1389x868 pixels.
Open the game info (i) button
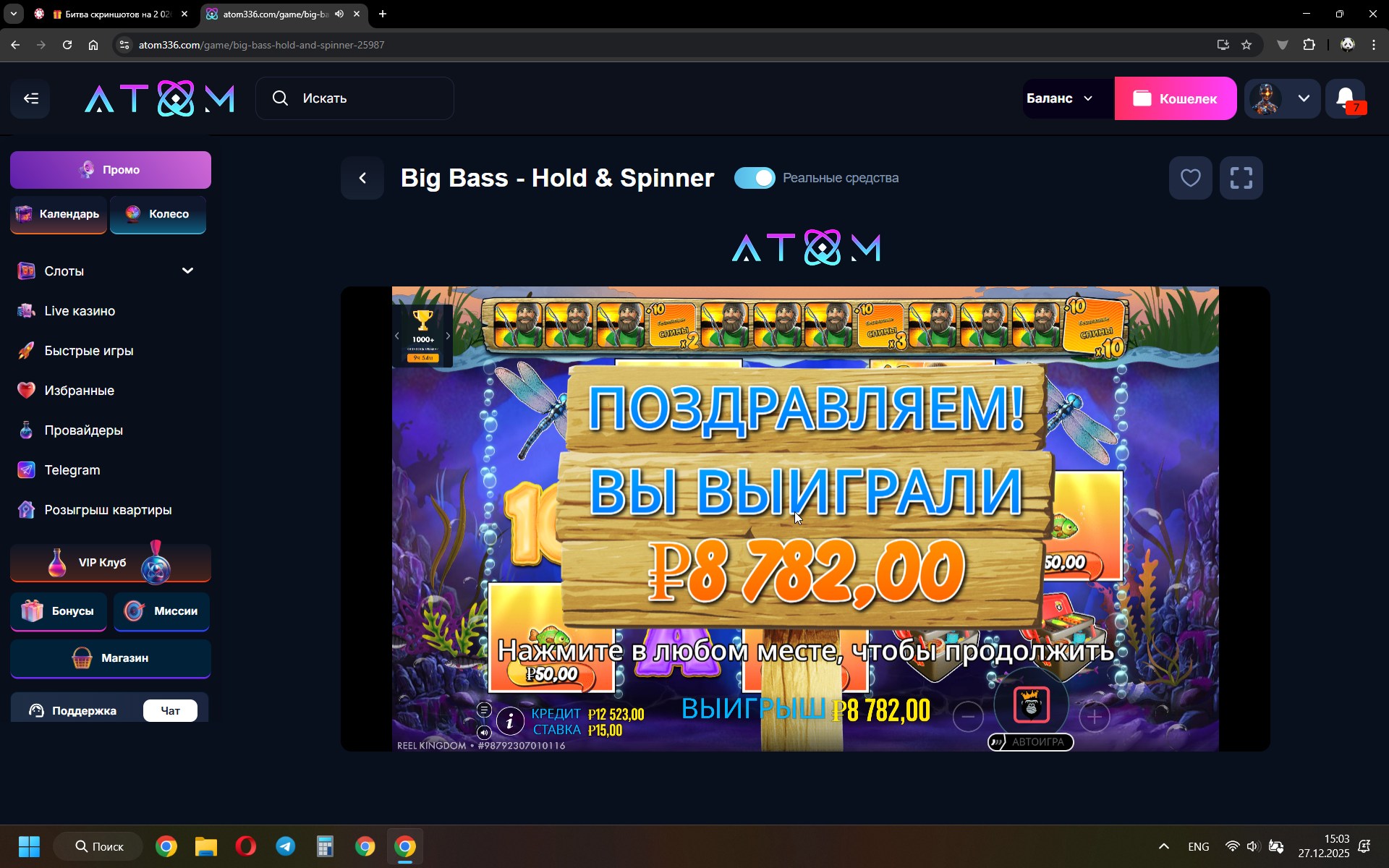[510, 721]
